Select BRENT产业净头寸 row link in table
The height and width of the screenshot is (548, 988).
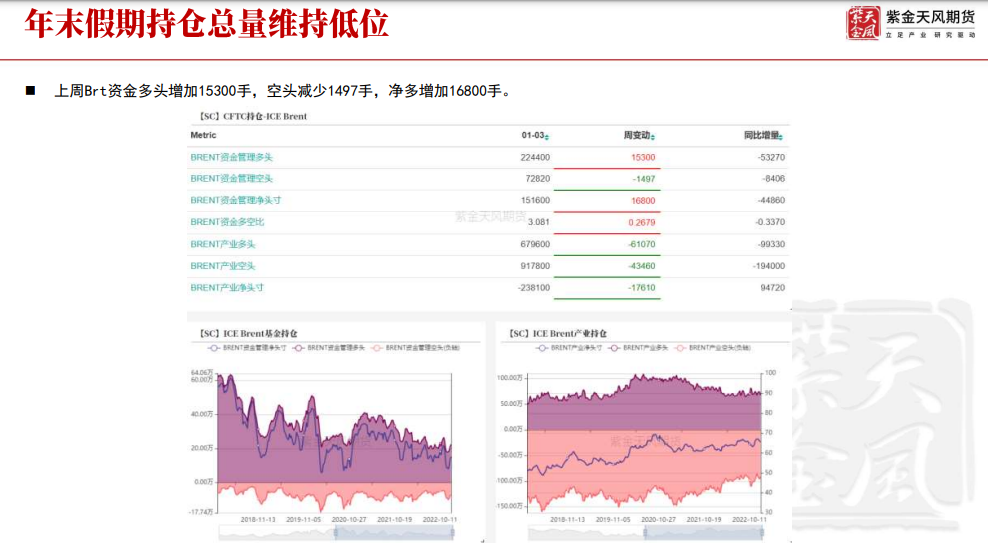point(227,288)
